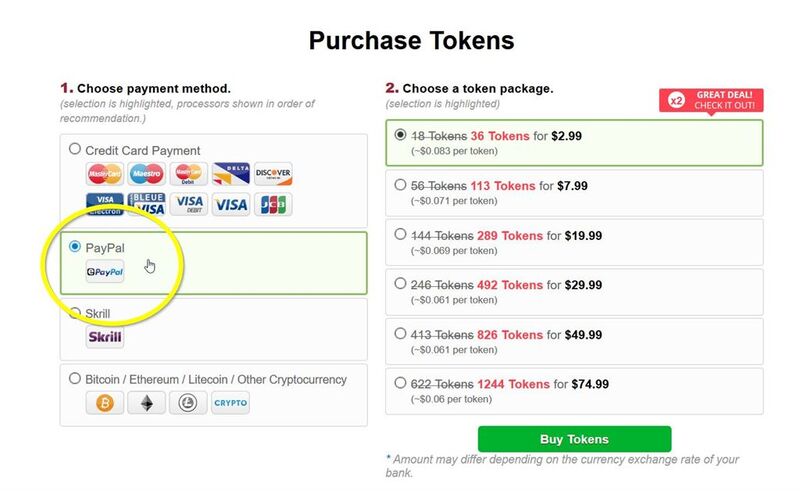Image resolution: width=800 pixels, height=491 pixels.
Task: Click the orange Bitcoin icon
Action: click(x=105, y=403)
